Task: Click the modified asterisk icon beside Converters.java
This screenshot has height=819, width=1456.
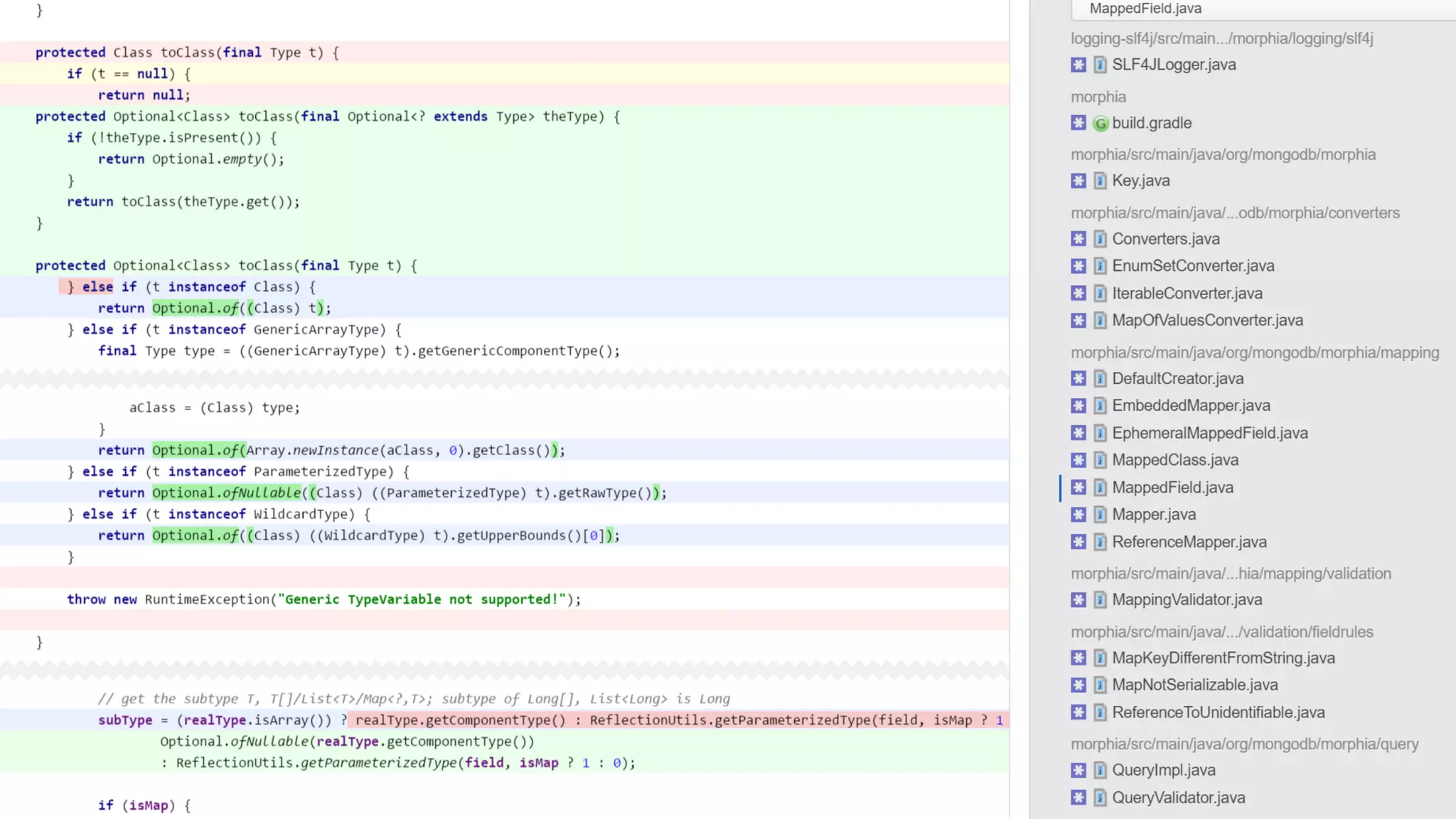Action: 1078,239
